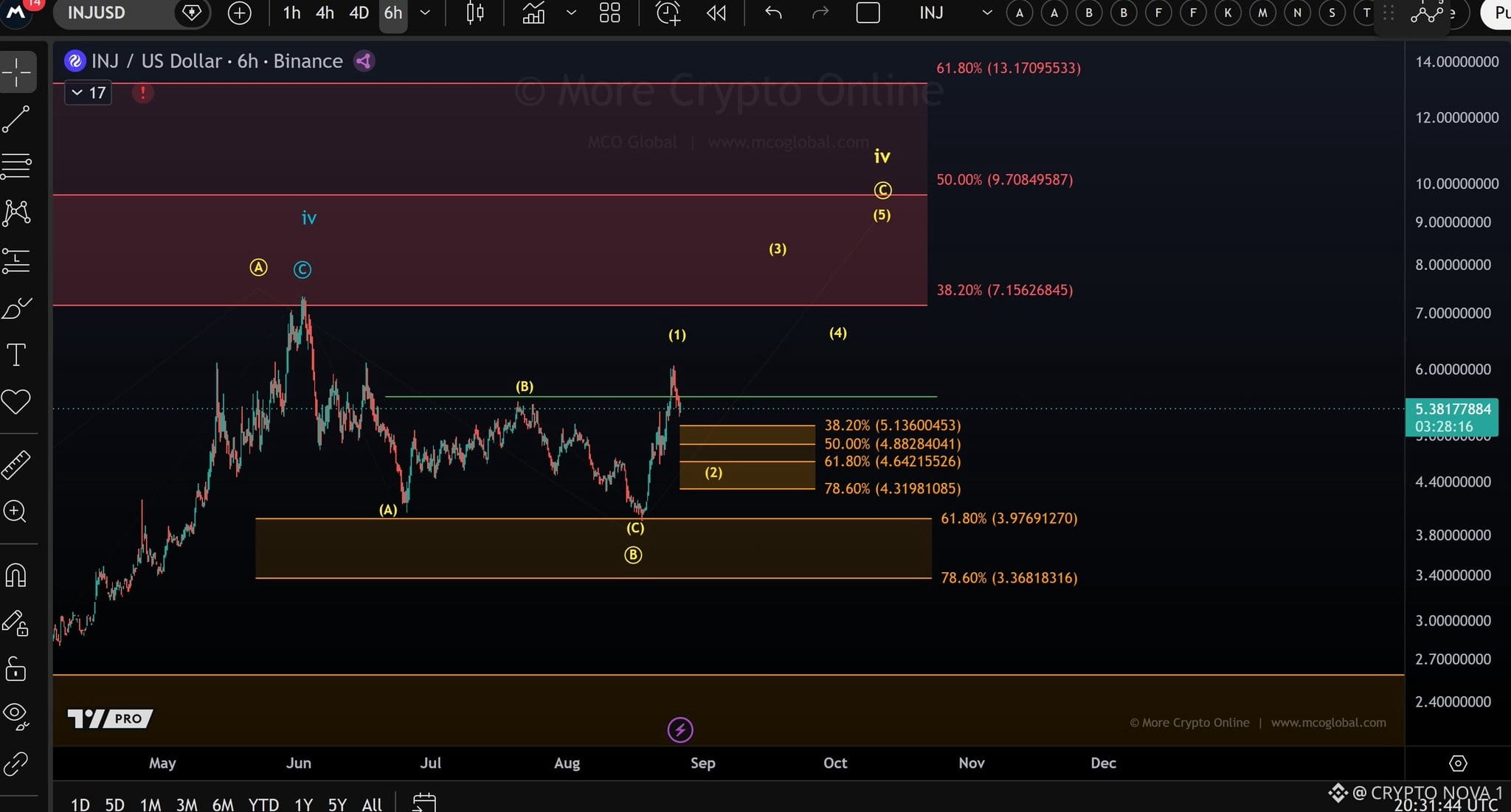The height and width of the screenshot is (812, 1511).
Task: Activate the zoom in tool
Action: point(16,511)
